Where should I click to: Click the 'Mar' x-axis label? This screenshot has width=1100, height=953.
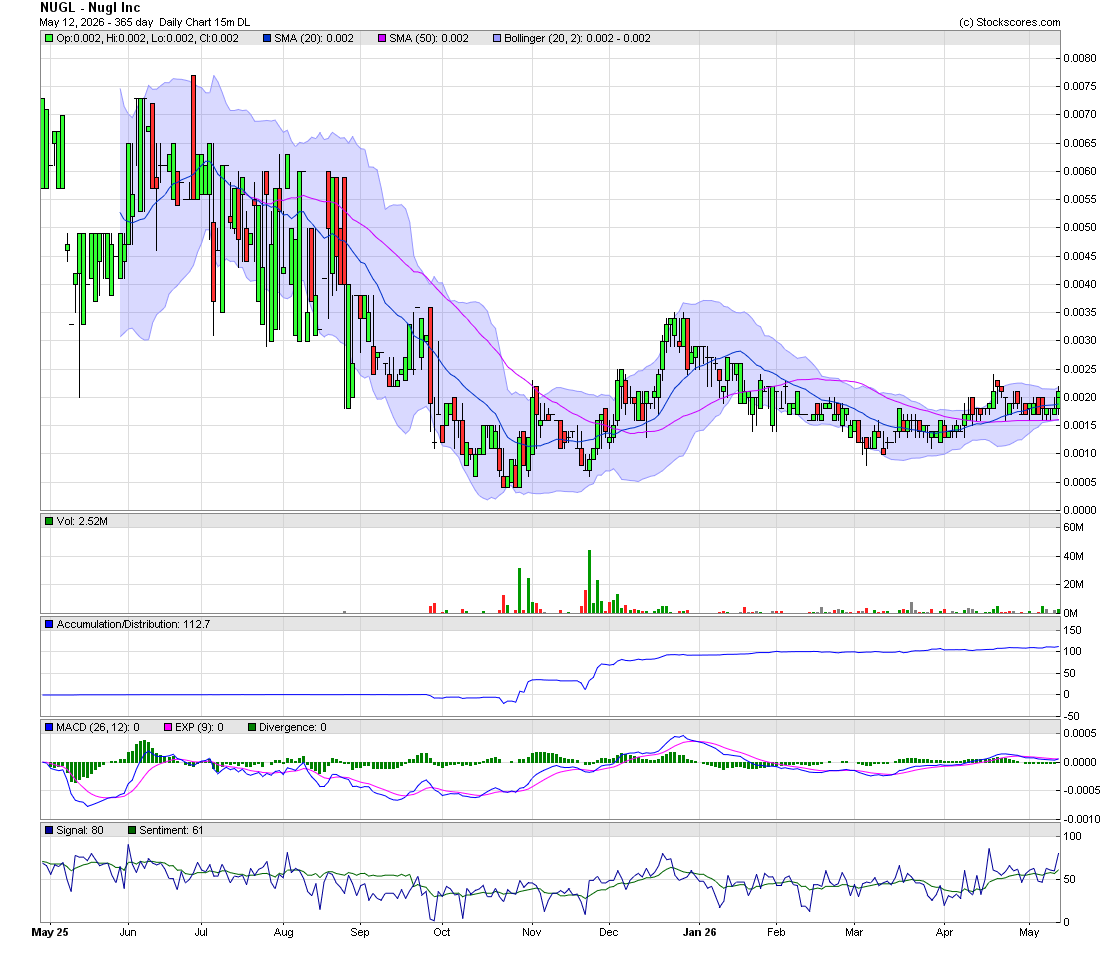854,932
